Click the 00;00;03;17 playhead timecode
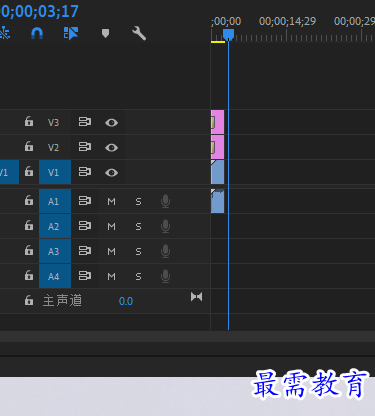 [39, 11]
